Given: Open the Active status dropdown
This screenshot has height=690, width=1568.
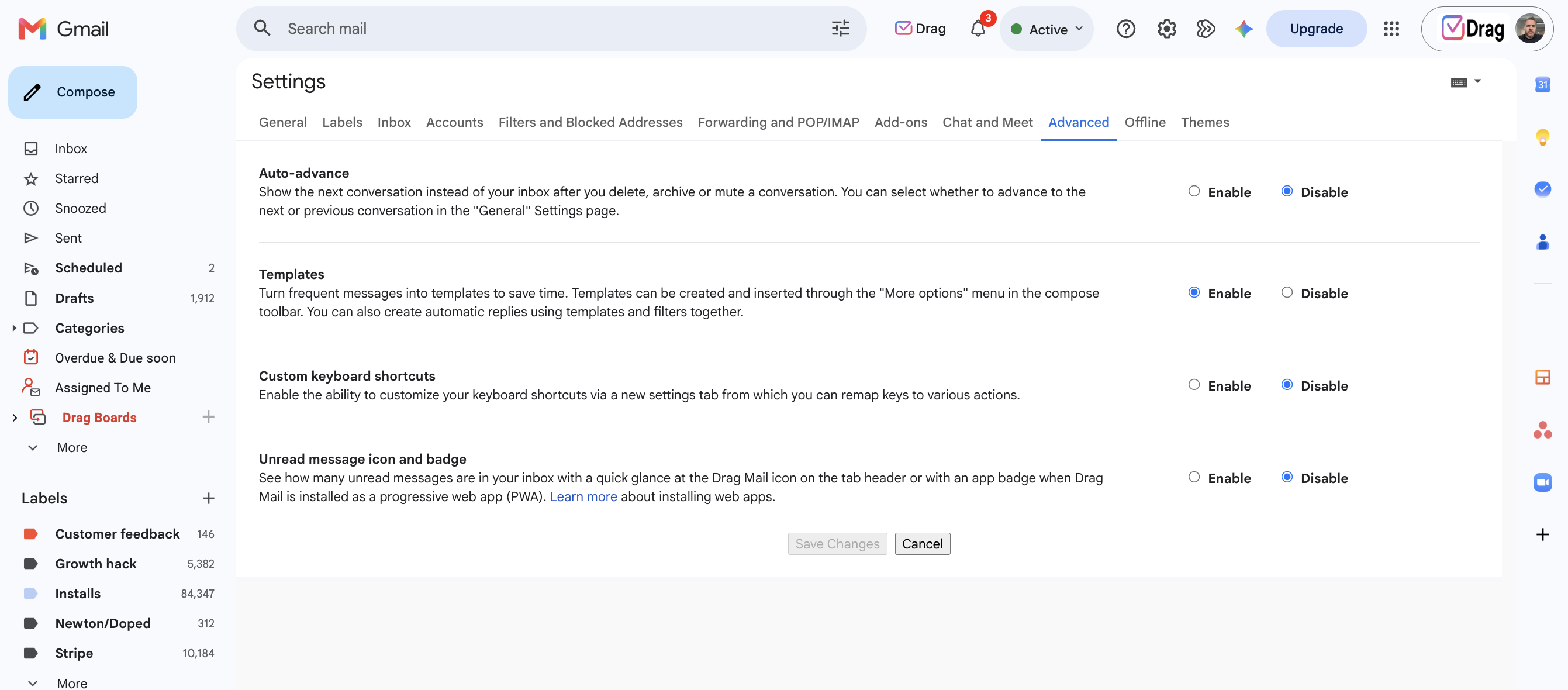Looking at the screenshot, I should (1046, 29).
